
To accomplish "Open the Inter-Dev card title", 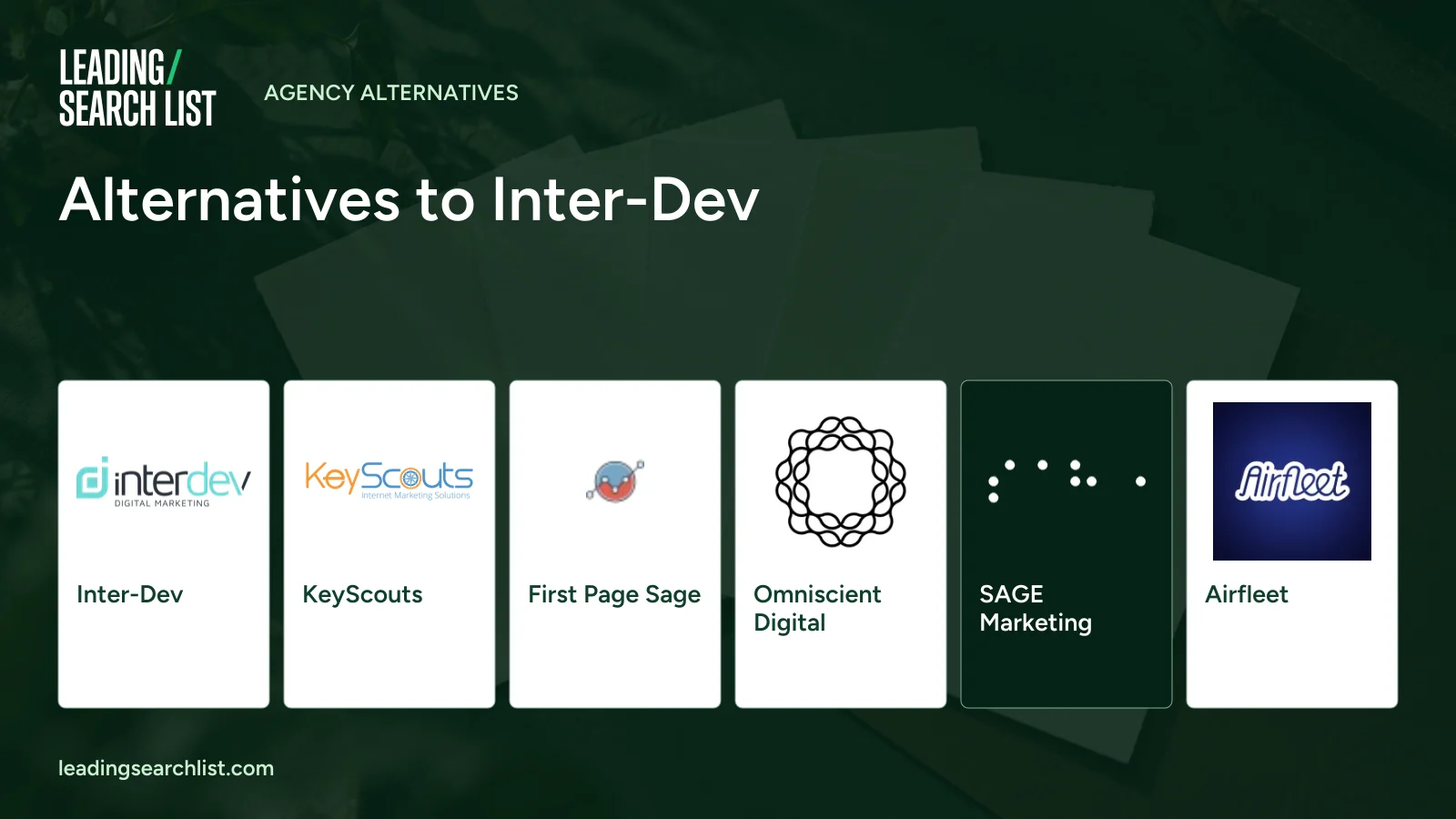I will click(x=130, y=594).
